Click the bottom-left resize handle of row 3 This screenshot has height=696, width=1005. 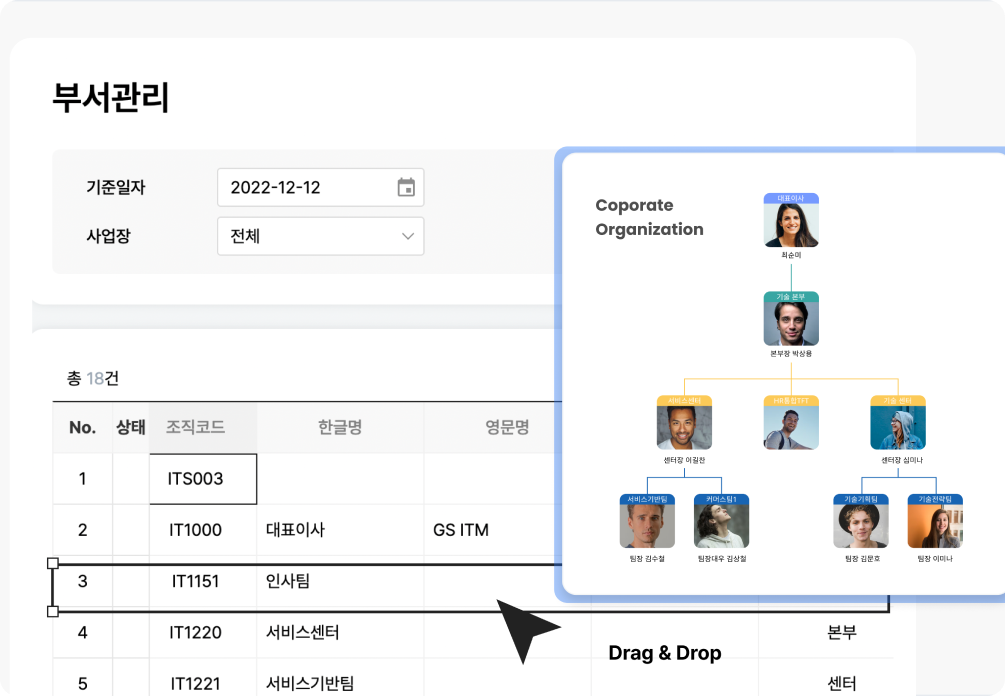point(53,611)
